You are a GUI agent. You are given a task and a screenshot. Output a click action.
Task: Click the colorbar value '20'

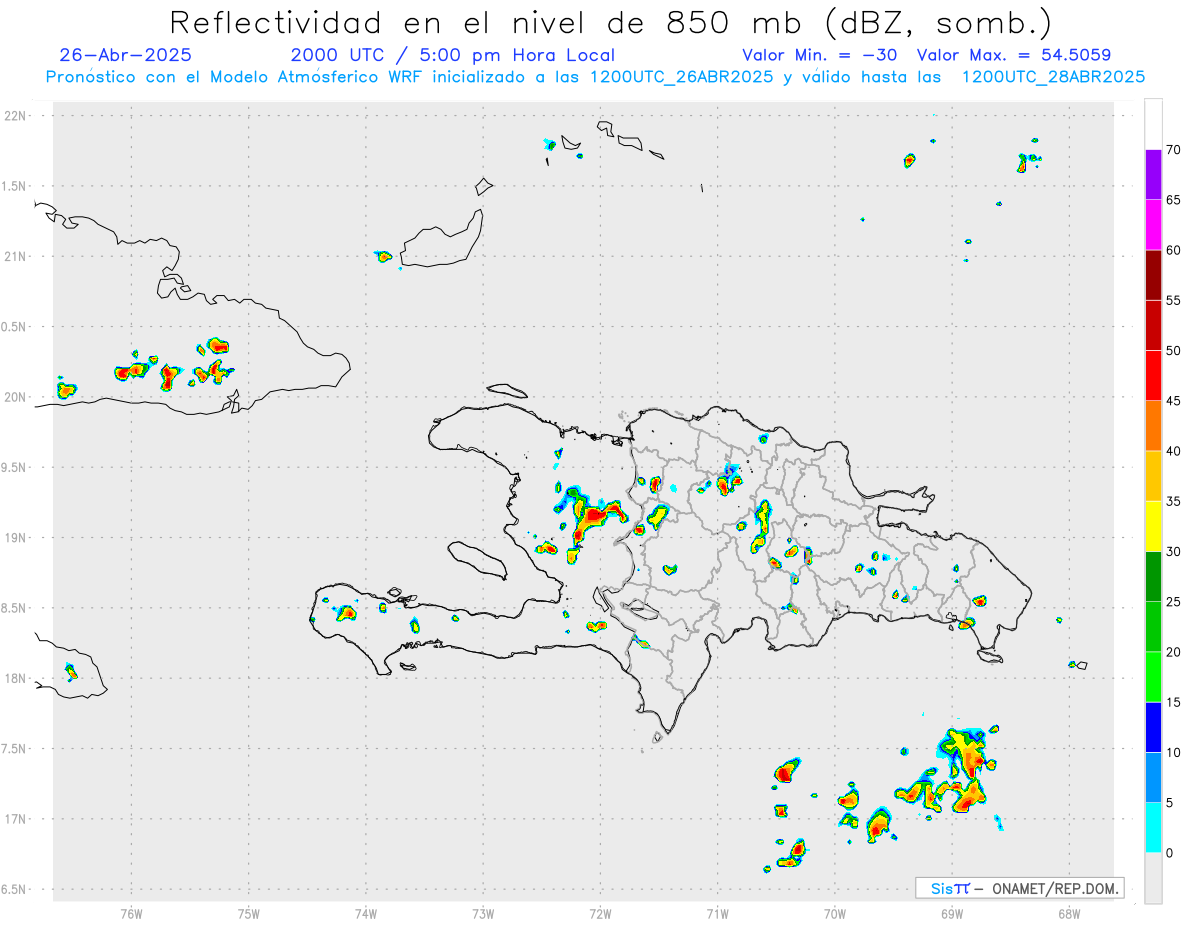click(x=1173, y=652)
